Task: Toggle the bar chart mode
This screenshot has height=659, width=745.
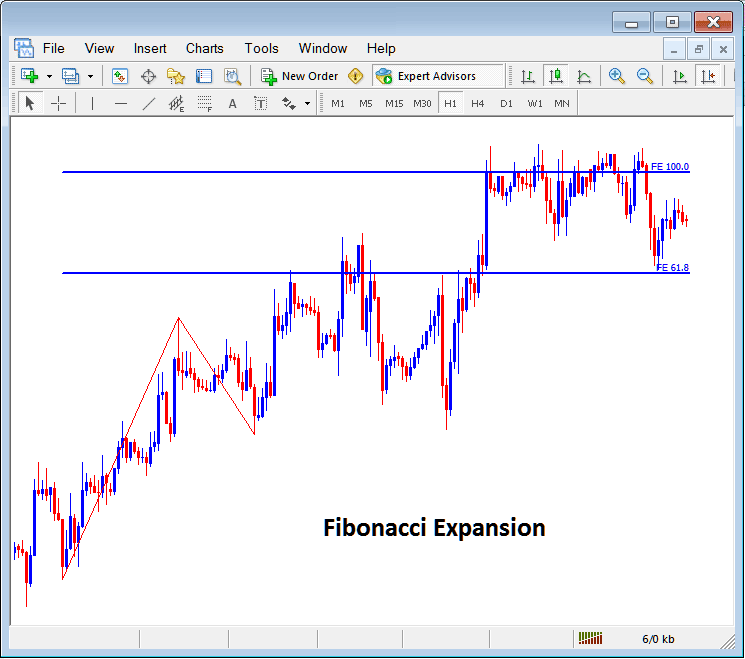Action: [527, 76]
